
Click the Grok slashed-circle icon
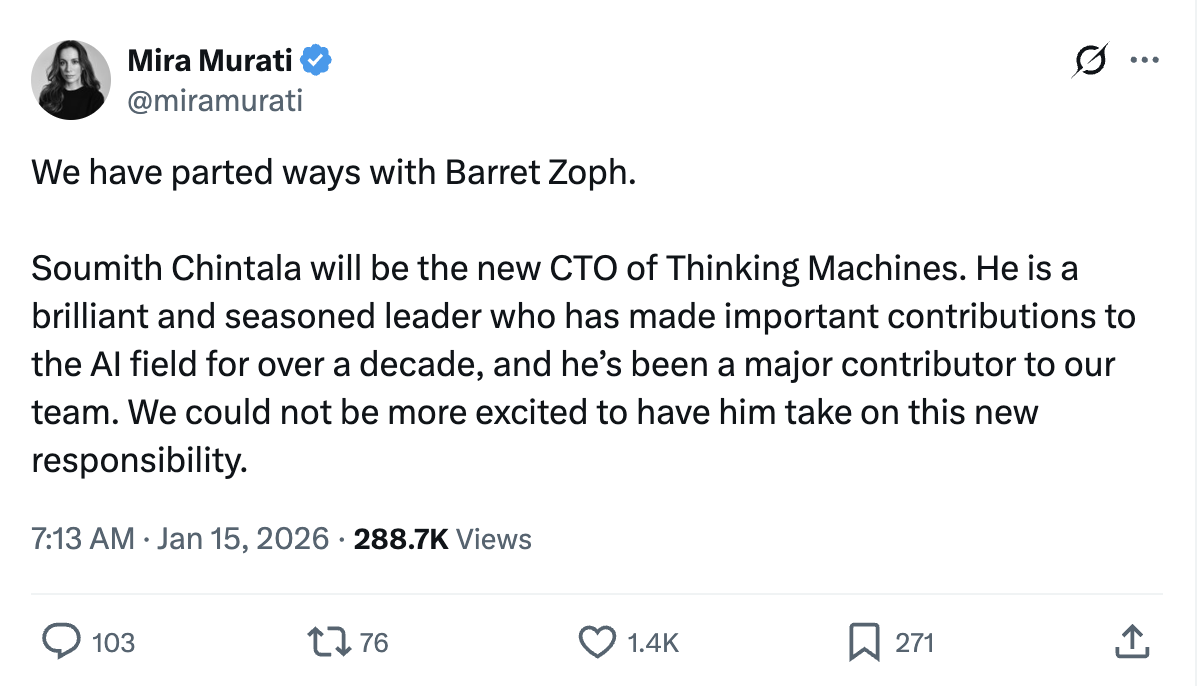(x=1089, y=62)
